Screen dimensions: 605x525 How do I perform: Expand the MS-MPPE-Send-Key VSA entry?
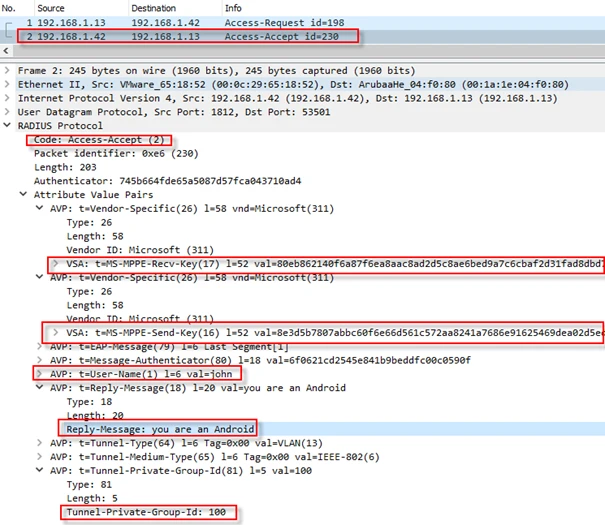[x=57, y=332]
